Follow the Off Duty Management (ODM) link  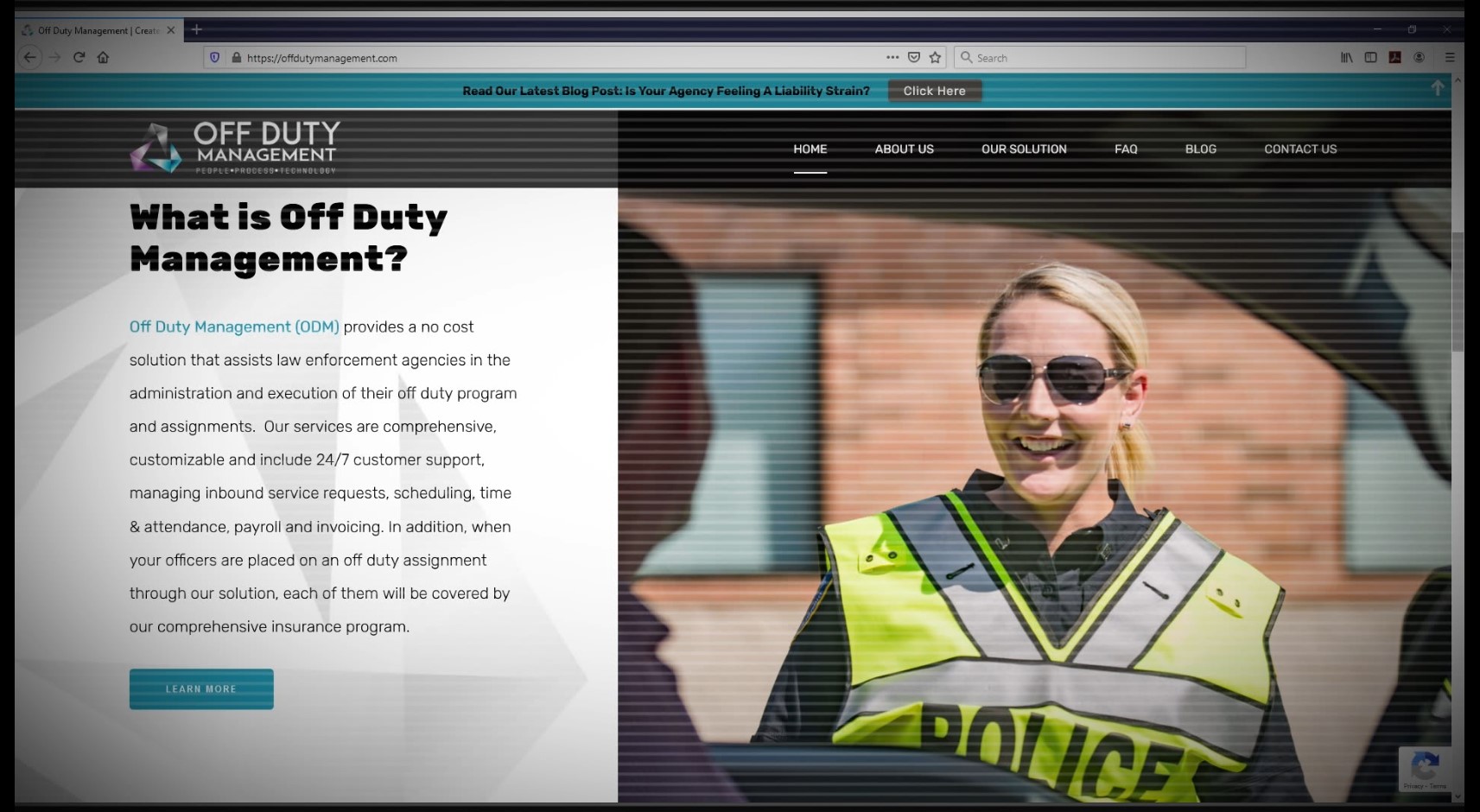234,327
